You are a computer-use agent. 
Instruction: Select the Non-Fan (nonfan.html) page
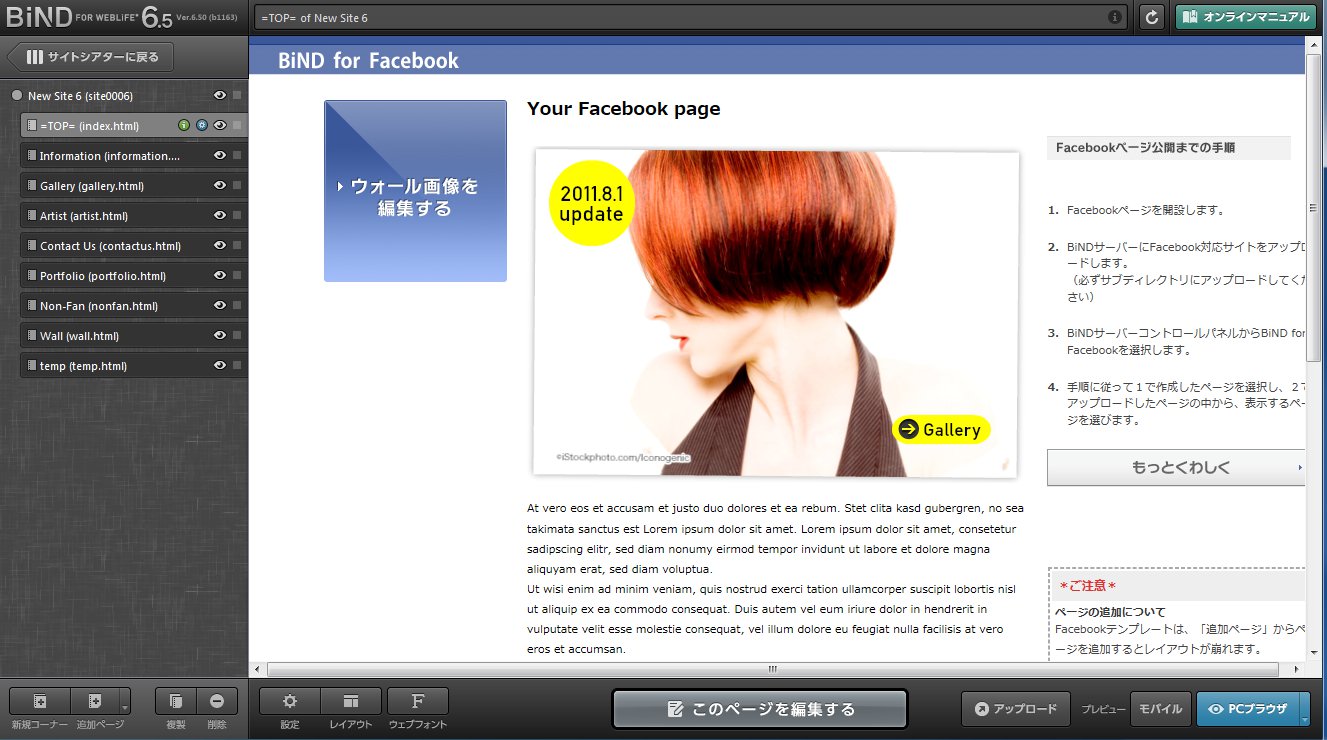(134, 305)
